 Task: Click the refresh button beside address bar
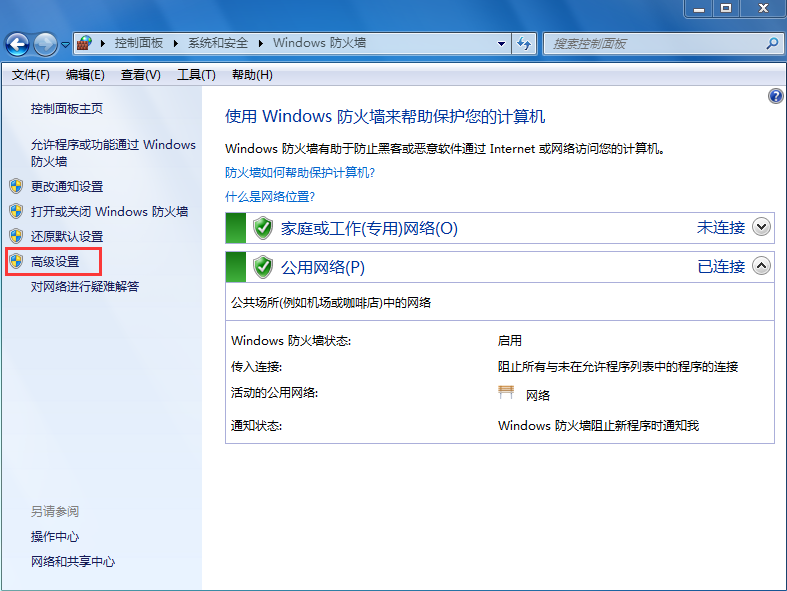pos(524,44)
